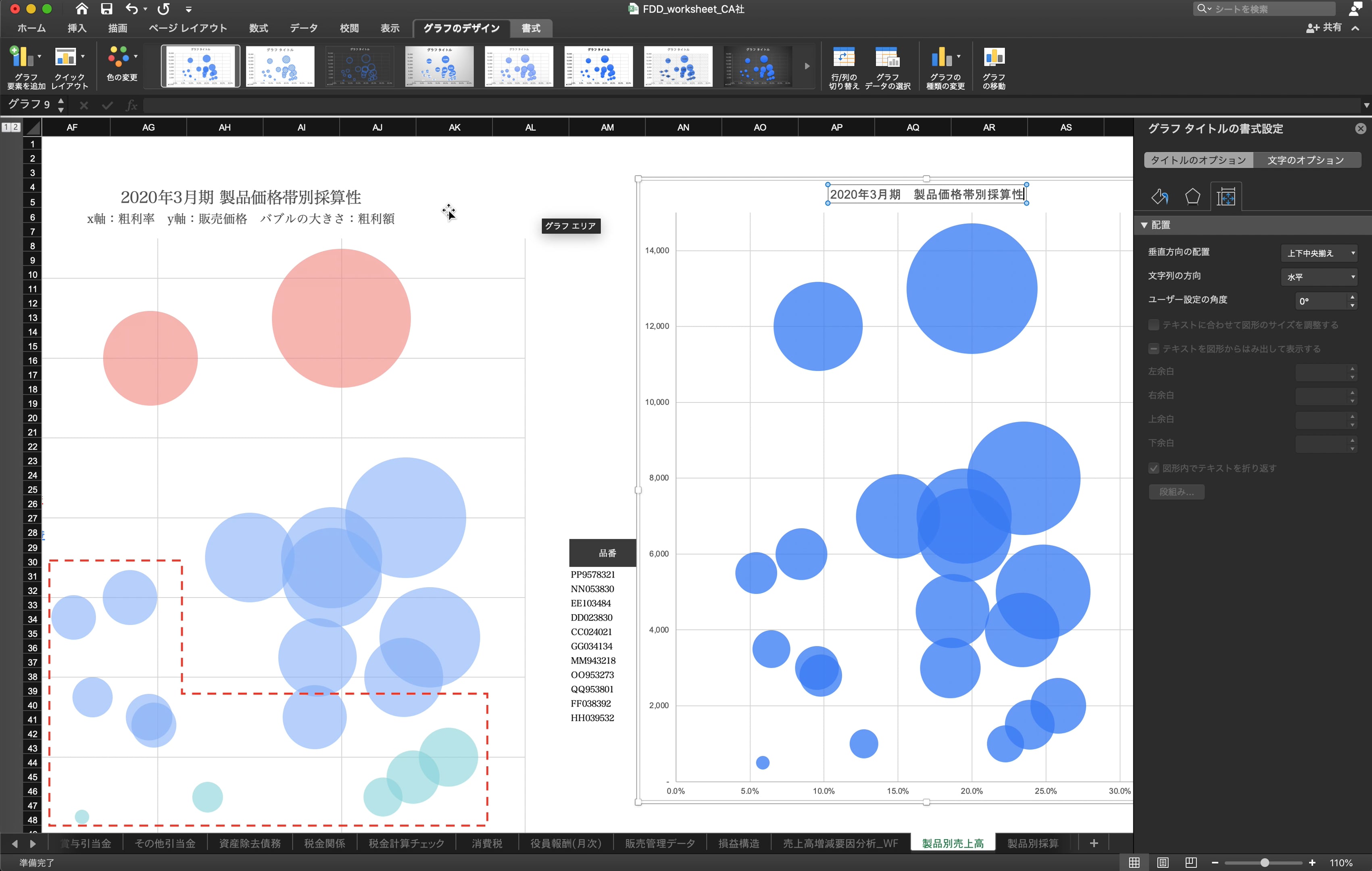
Task: Click the Fill & Line paint bucket icon
Action: pos(1159,196)
